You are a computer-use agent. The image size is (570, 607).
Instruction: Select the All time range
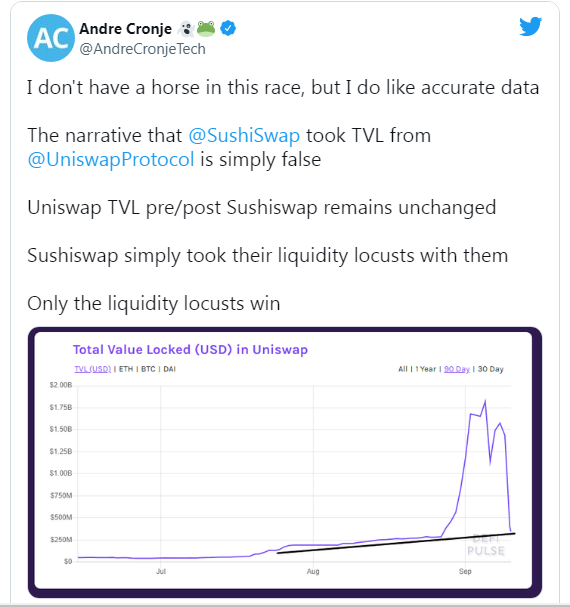point(403,369)
